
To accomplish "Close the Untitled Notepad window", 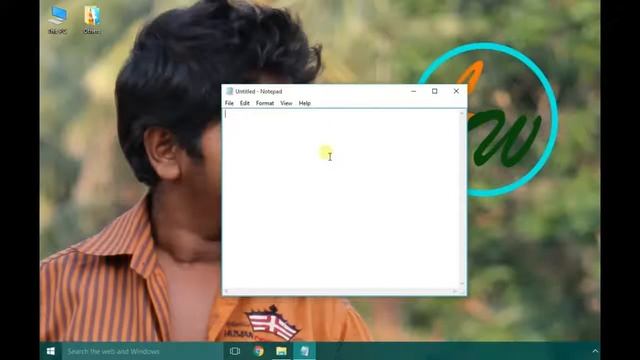I will (x=456, y=91).
